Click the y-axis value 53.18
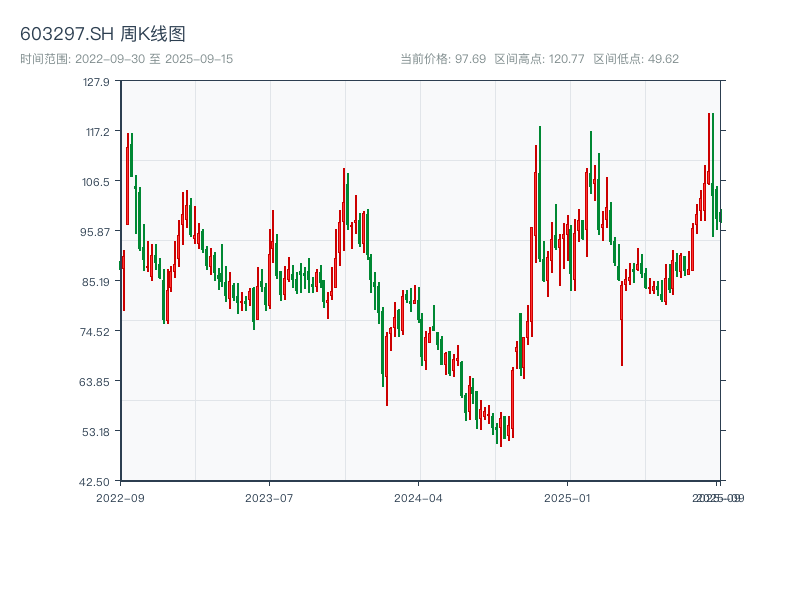 point(96,432)
